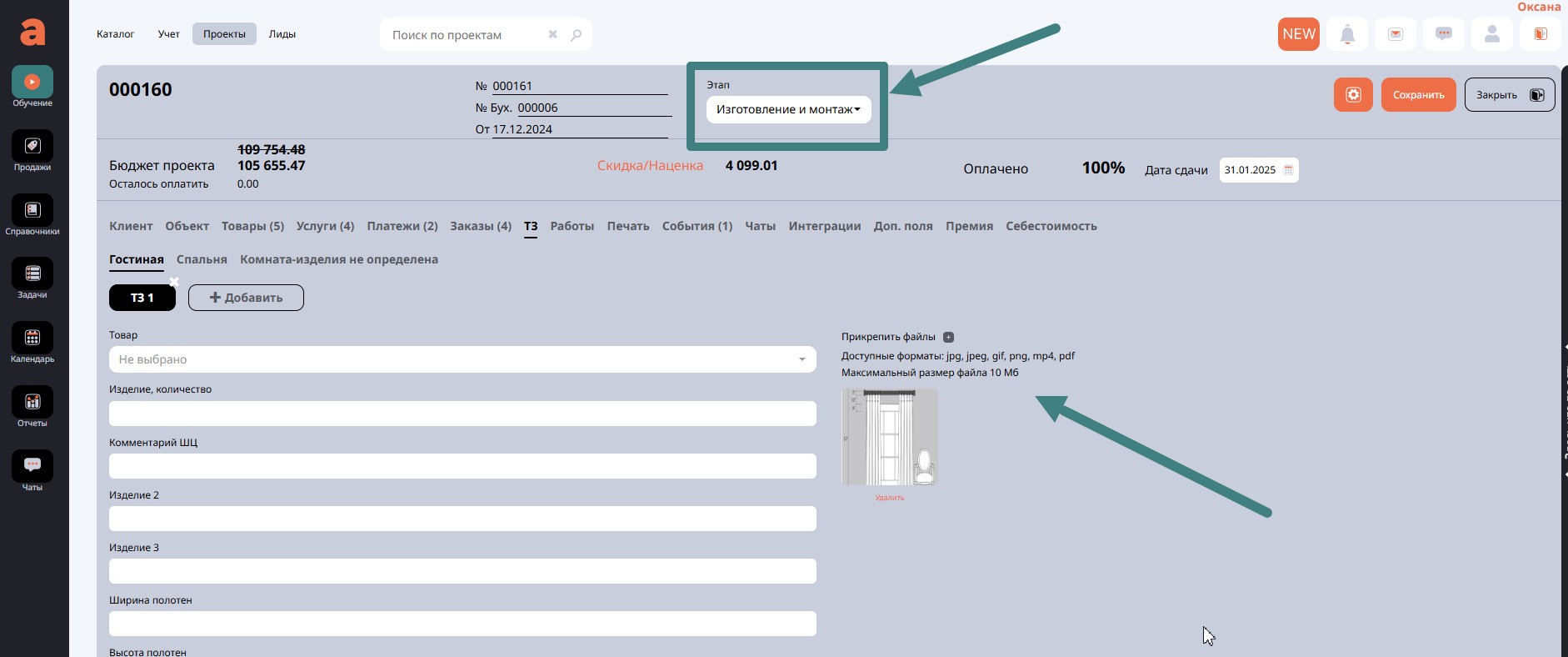The image size is (1568, 657).
Task: Click Удалить under the attached image
Action: pyautogui.click(x=889, y=498)
